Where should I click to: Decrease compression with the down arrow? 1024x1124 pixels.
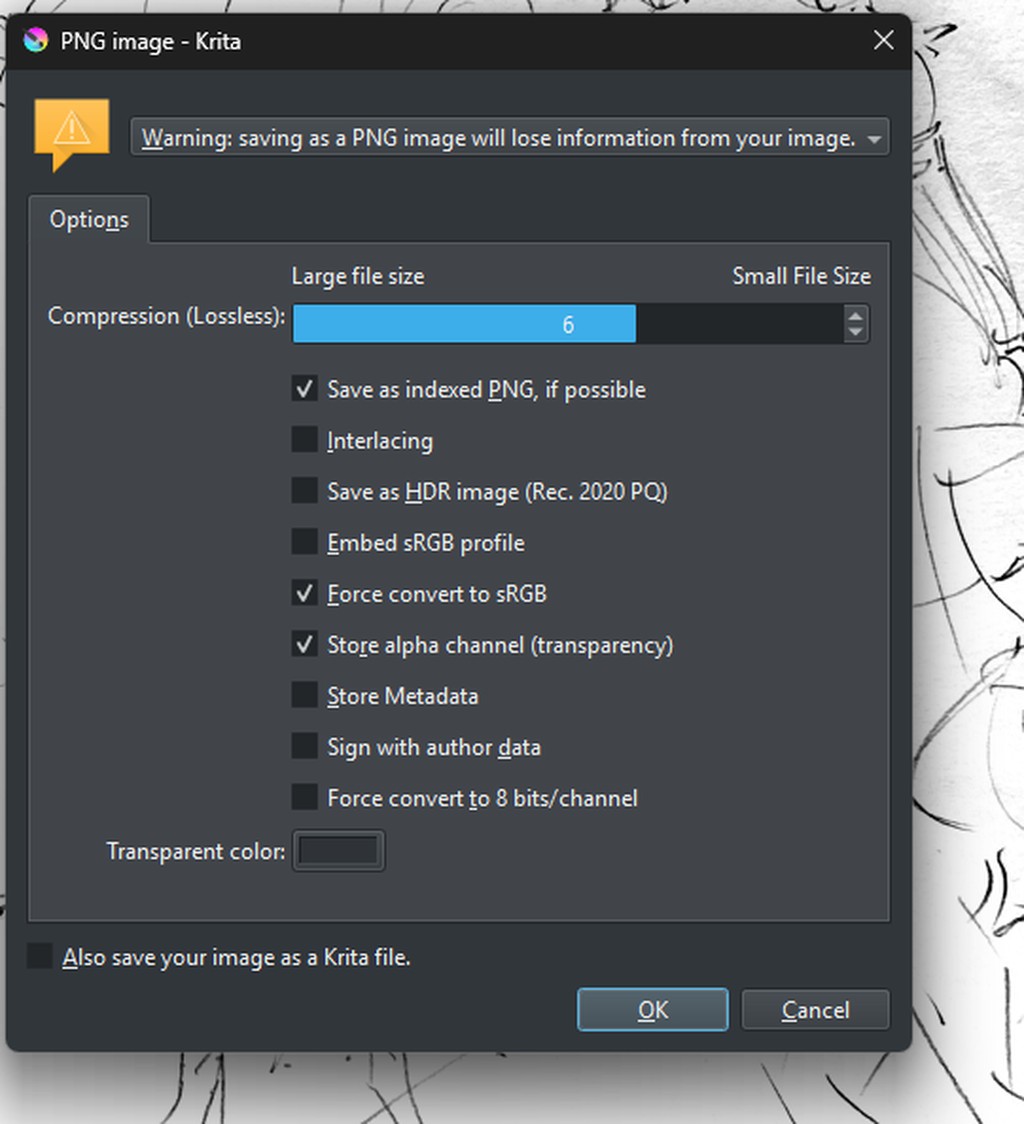855,333
